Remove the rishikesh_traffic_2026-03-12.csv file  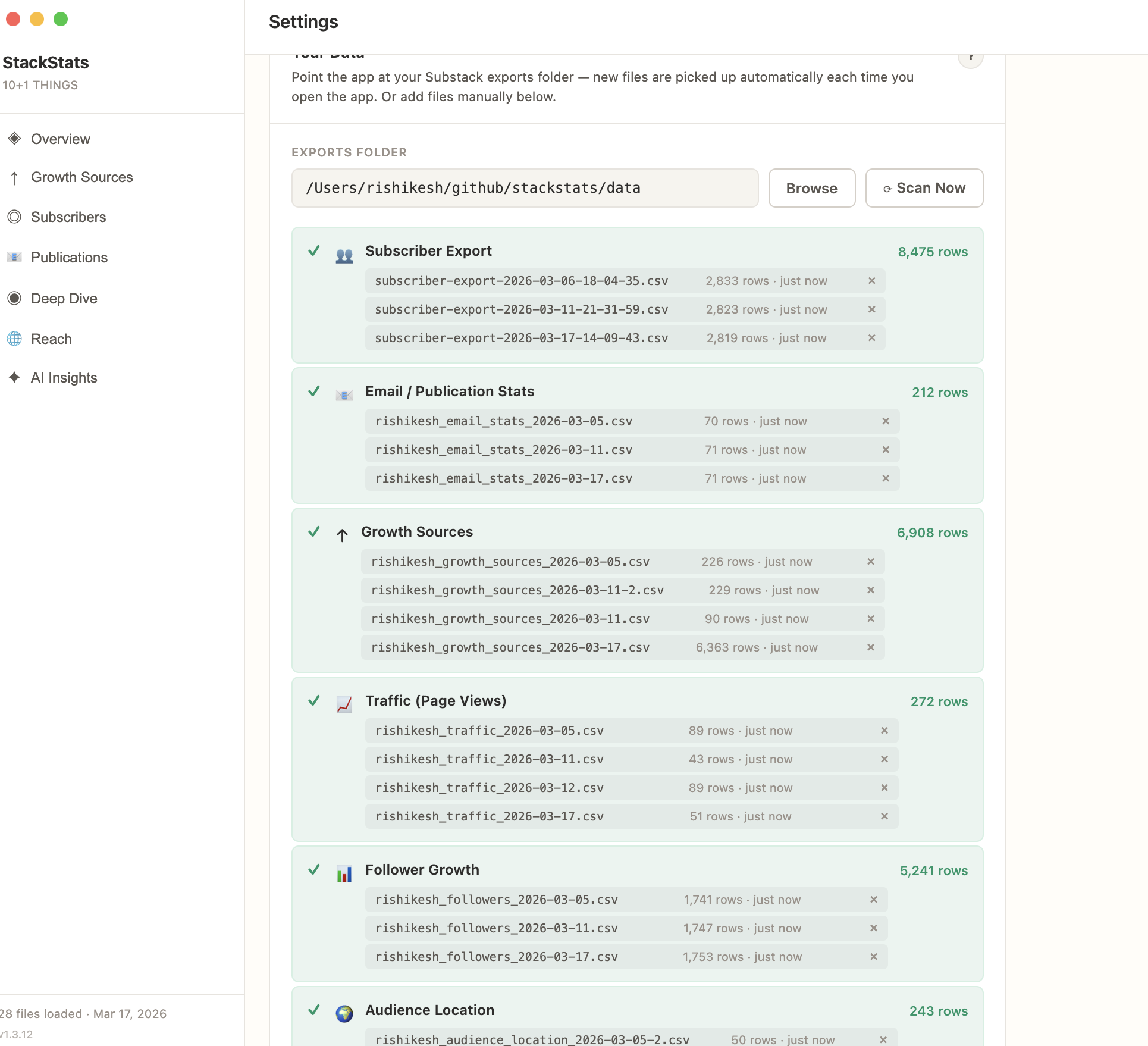click(x=884, y=788)
